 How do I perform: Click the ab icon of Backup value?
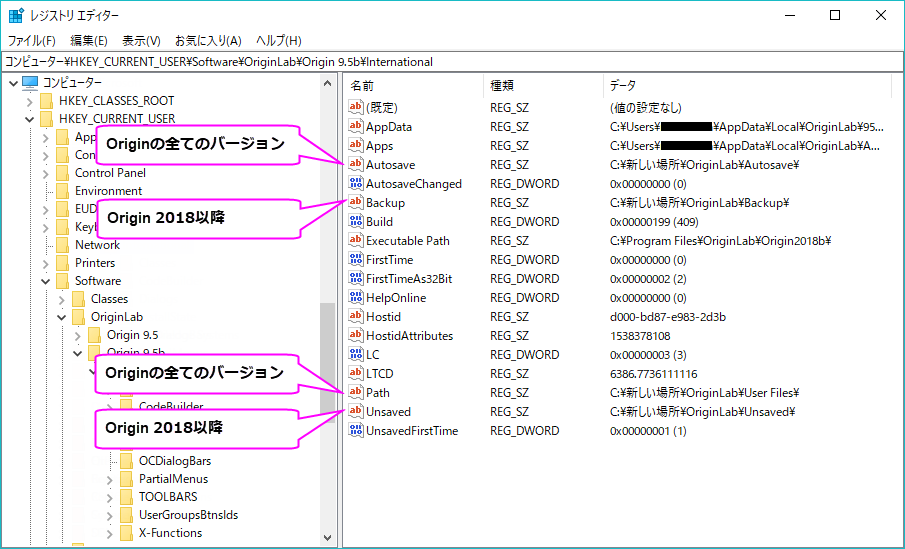coord(356,203)
